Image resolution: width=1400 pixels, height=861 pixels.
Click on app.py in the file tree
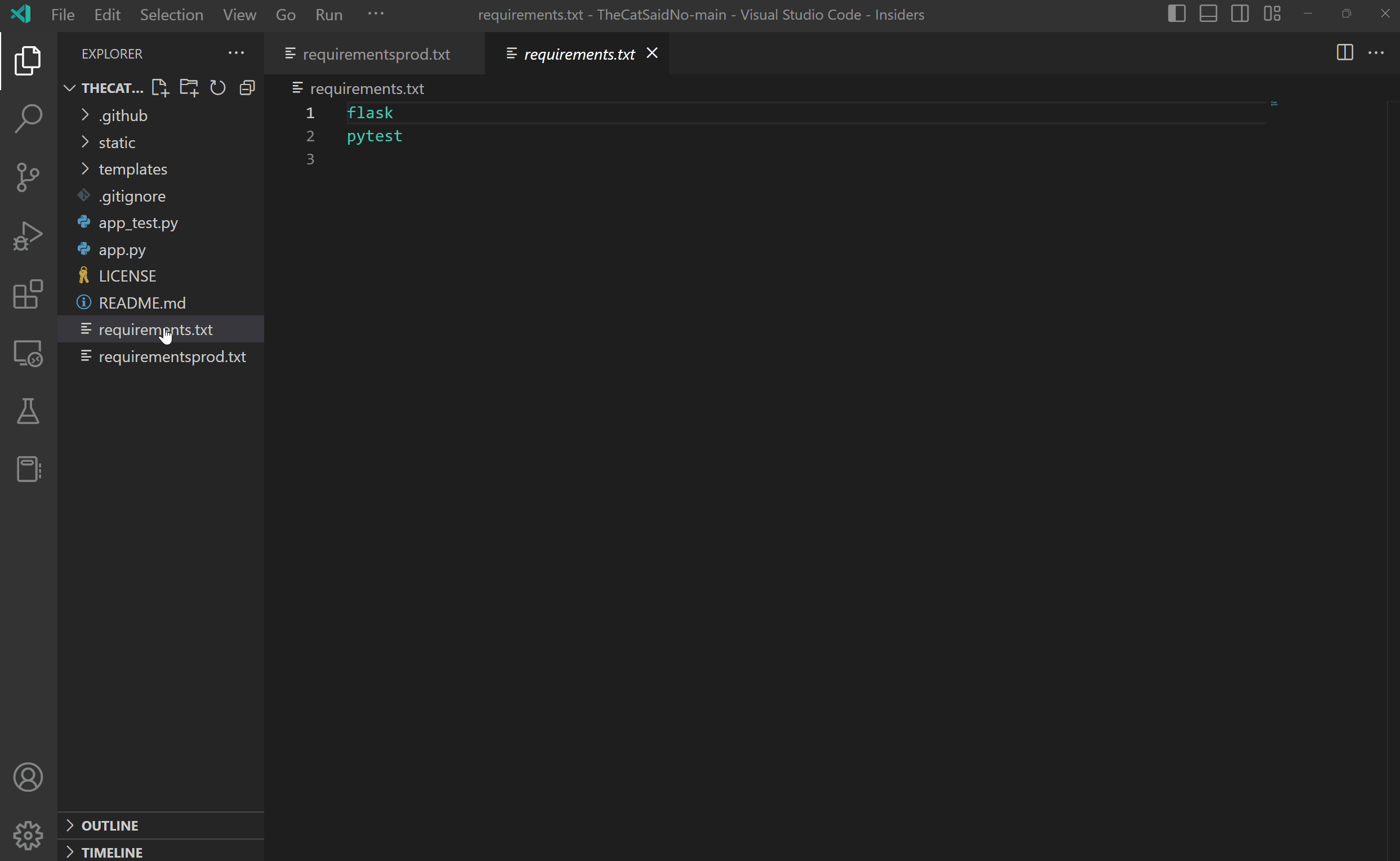pyautogui.click(x=121, y=249)
